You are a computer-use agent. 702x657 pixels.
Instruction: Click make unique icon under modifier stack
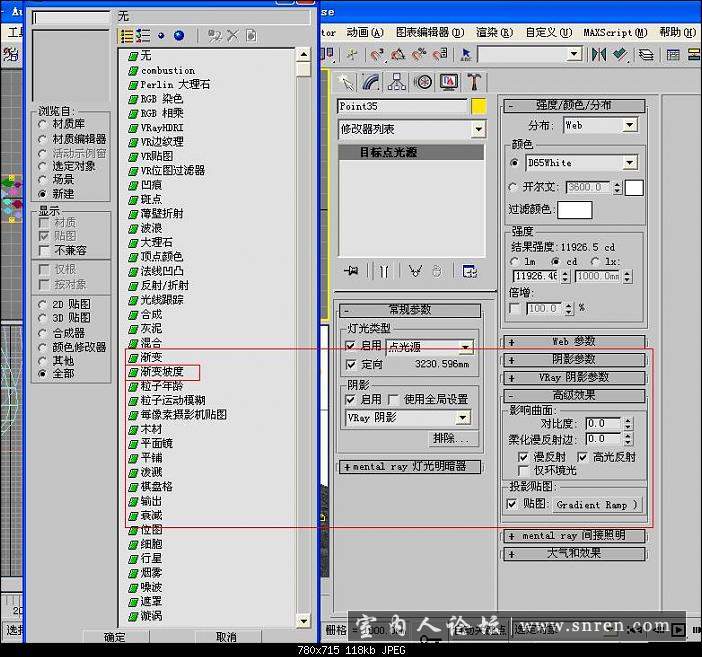click(x=415, y=271)
